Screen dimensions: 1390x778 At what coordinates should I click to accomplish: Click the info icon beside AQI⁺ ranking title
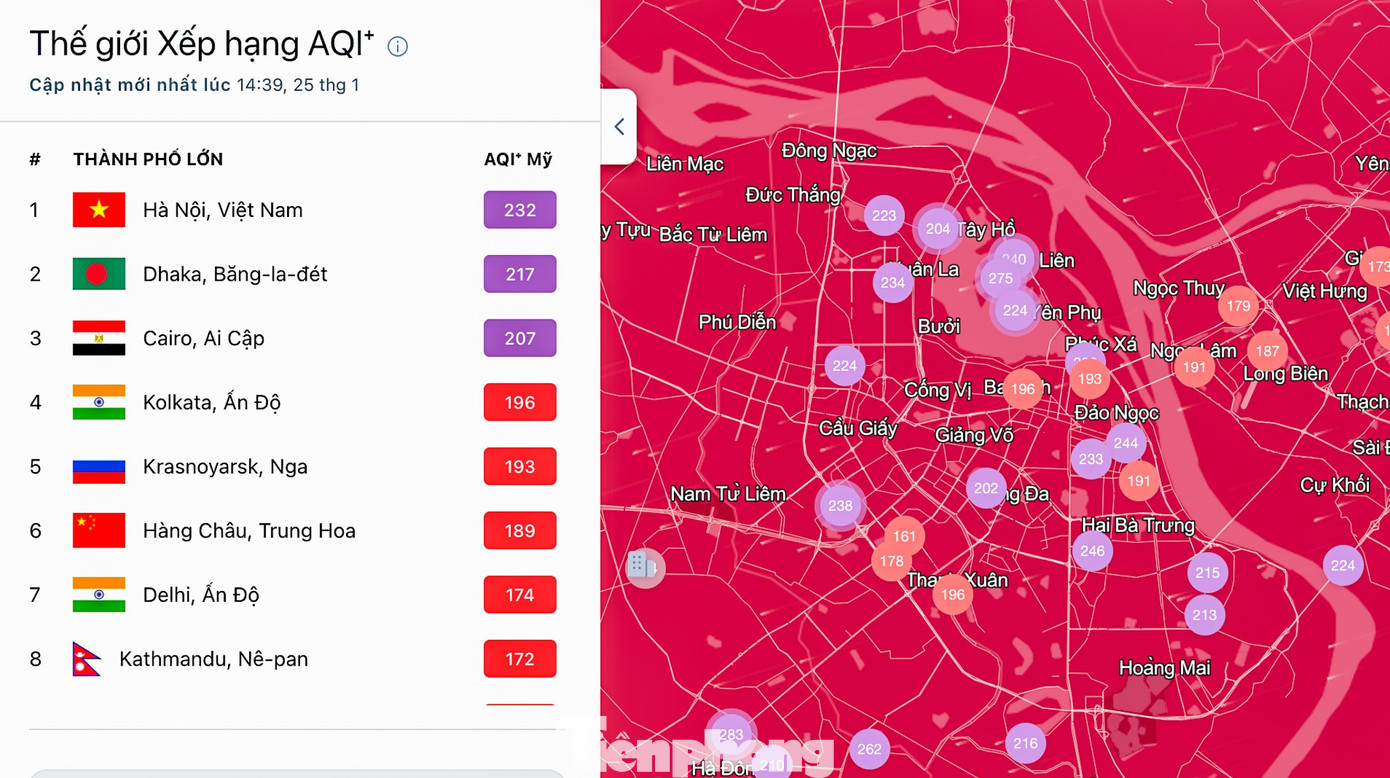[397, 46]
